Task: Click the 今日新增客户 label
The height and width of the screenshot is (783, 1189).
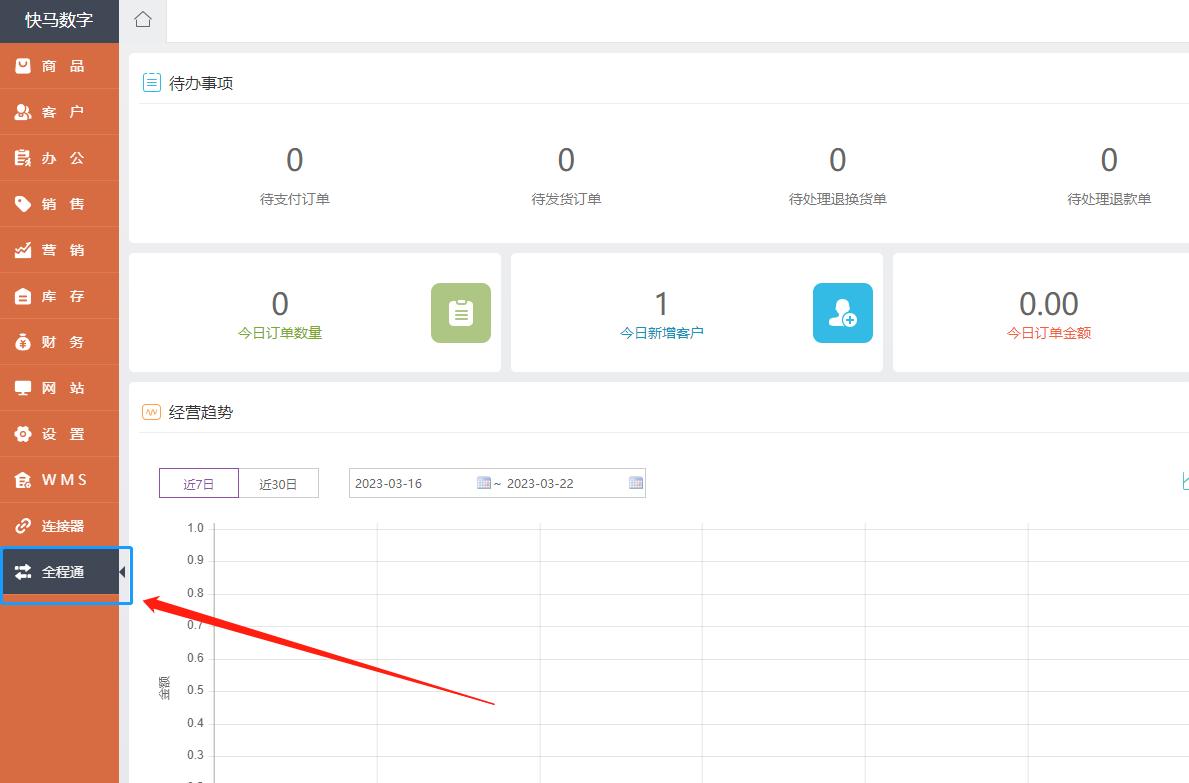Action: (x=661, y=333)
